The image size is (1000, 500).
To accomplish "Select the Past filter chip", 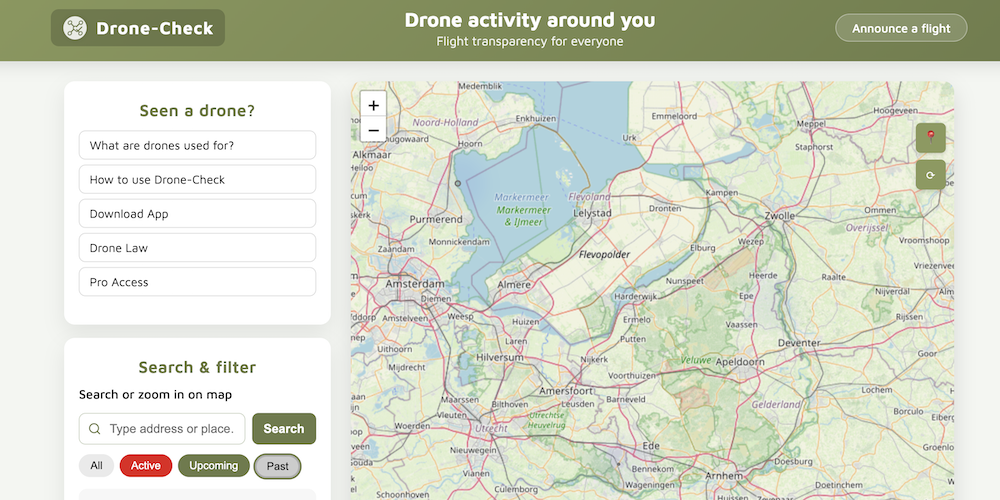I will [x=277, y=466].
